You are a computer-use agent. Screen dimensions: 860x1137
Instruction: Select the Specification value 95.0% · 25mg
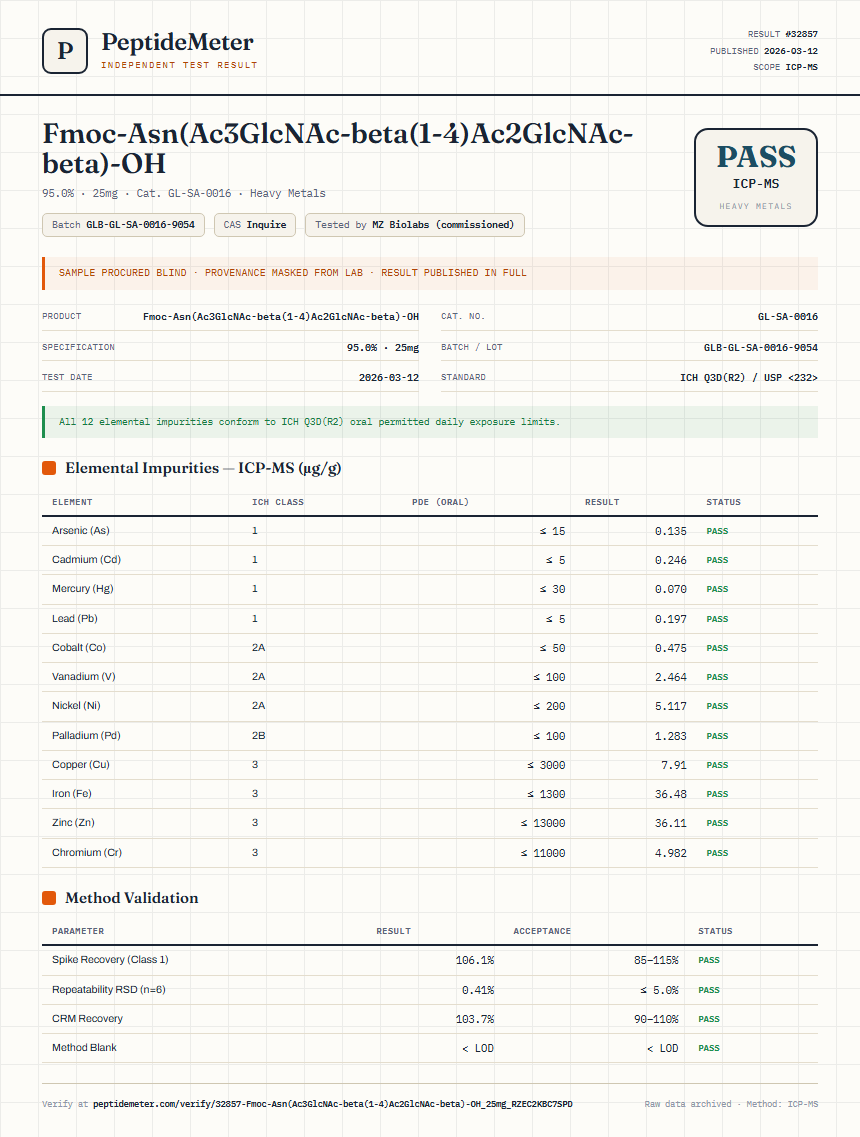(x=383, y=348)
